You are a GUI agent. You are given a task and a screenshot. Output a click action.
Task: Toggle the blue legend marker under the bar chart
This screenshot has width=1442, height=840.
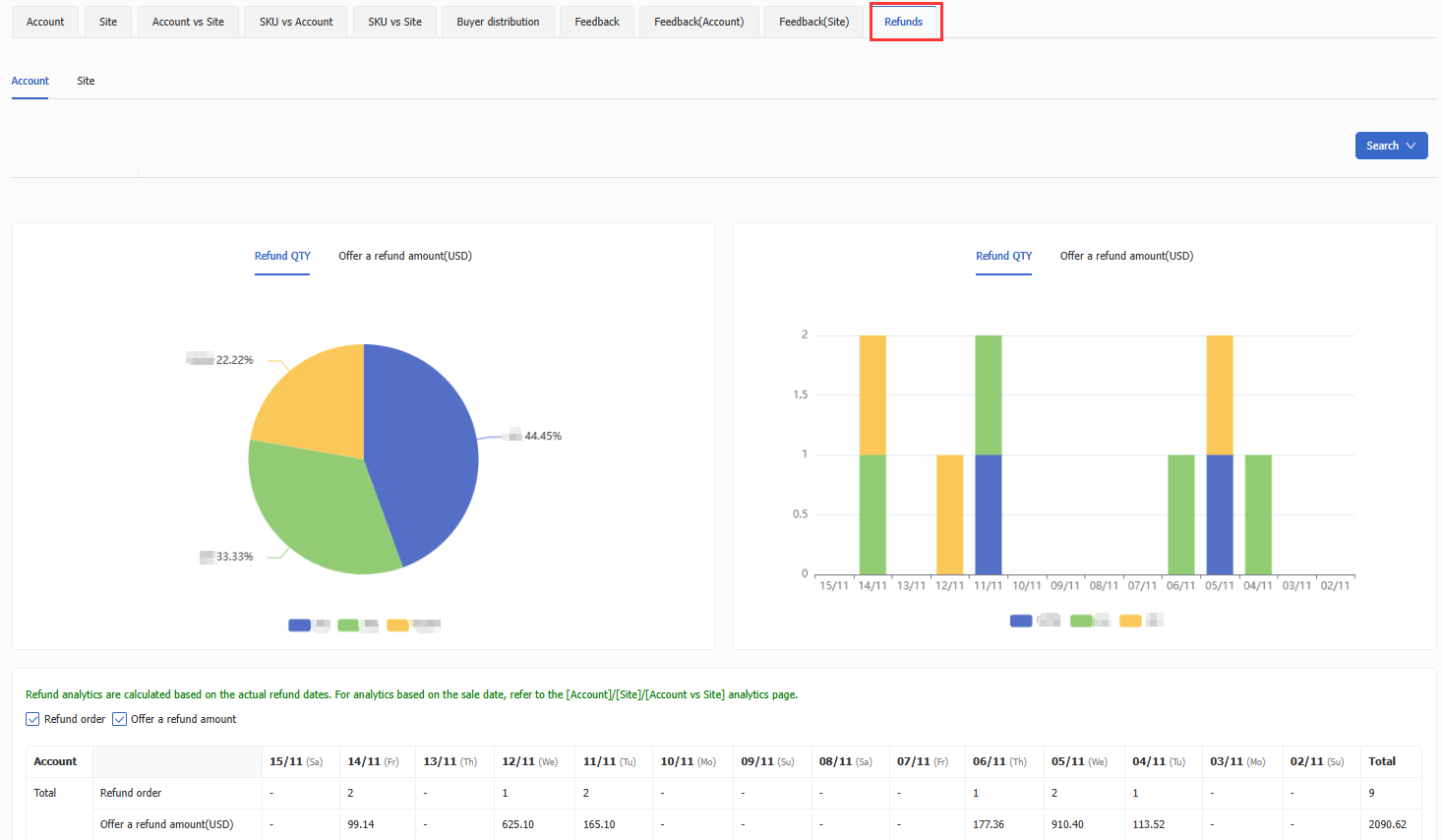tap(1021, 621)
